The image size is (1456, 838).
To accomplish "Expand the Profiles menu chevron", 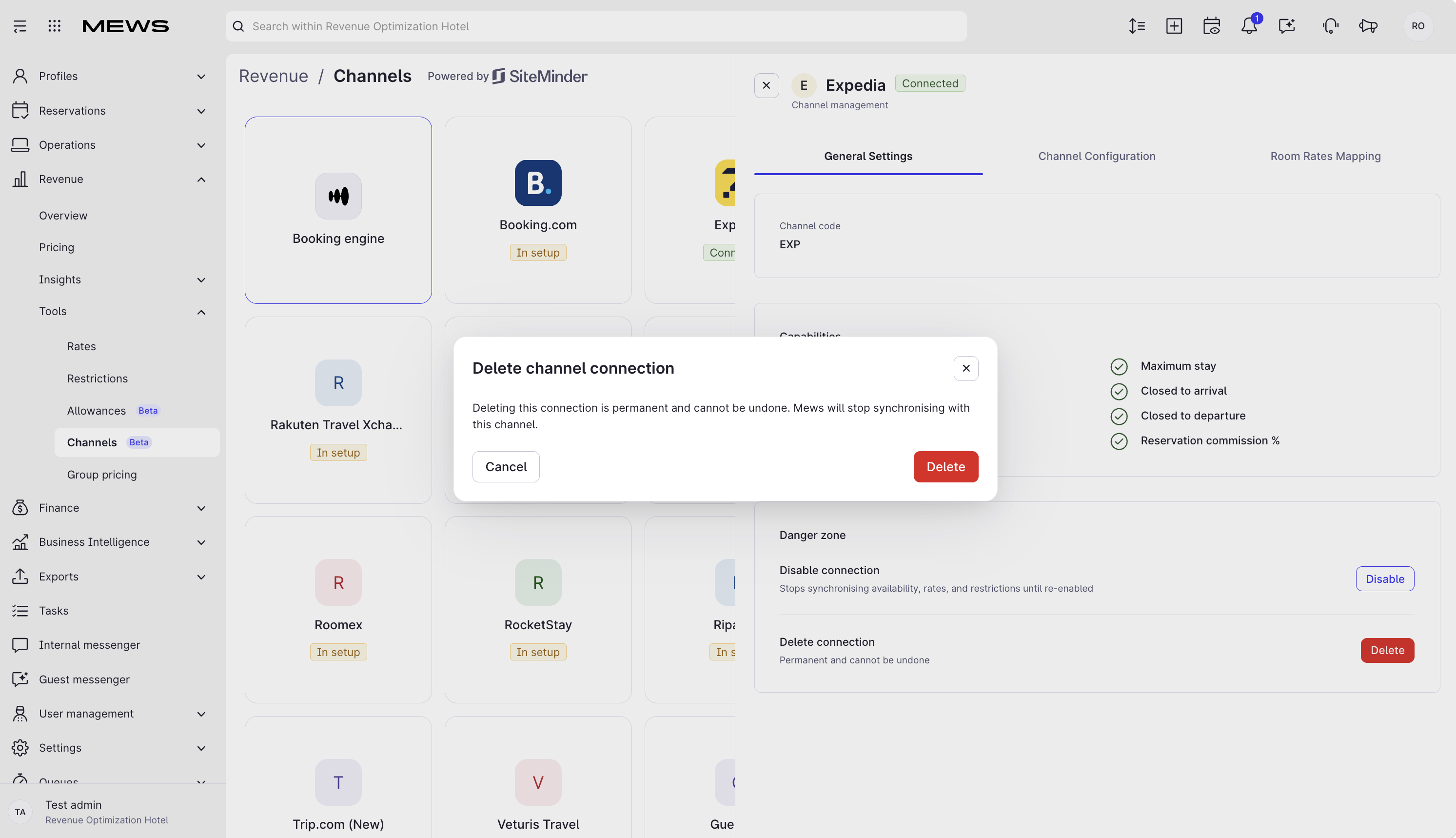I will (201, 77).
